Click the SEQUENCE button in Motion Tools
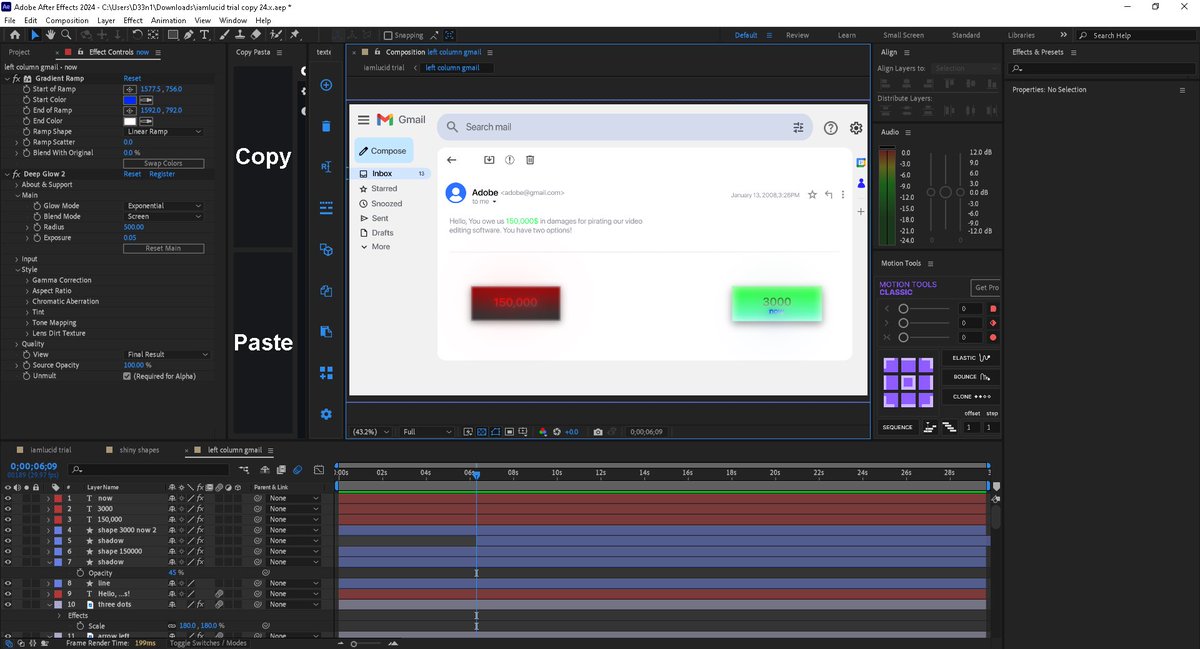Screen dimensions: 1200x649 (897, 428)
